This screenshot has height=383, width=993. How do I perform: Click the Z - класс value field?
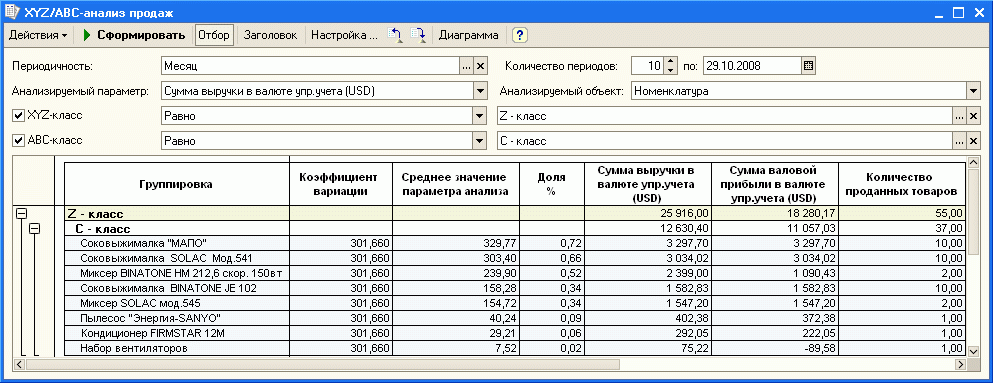click(725, 116)
